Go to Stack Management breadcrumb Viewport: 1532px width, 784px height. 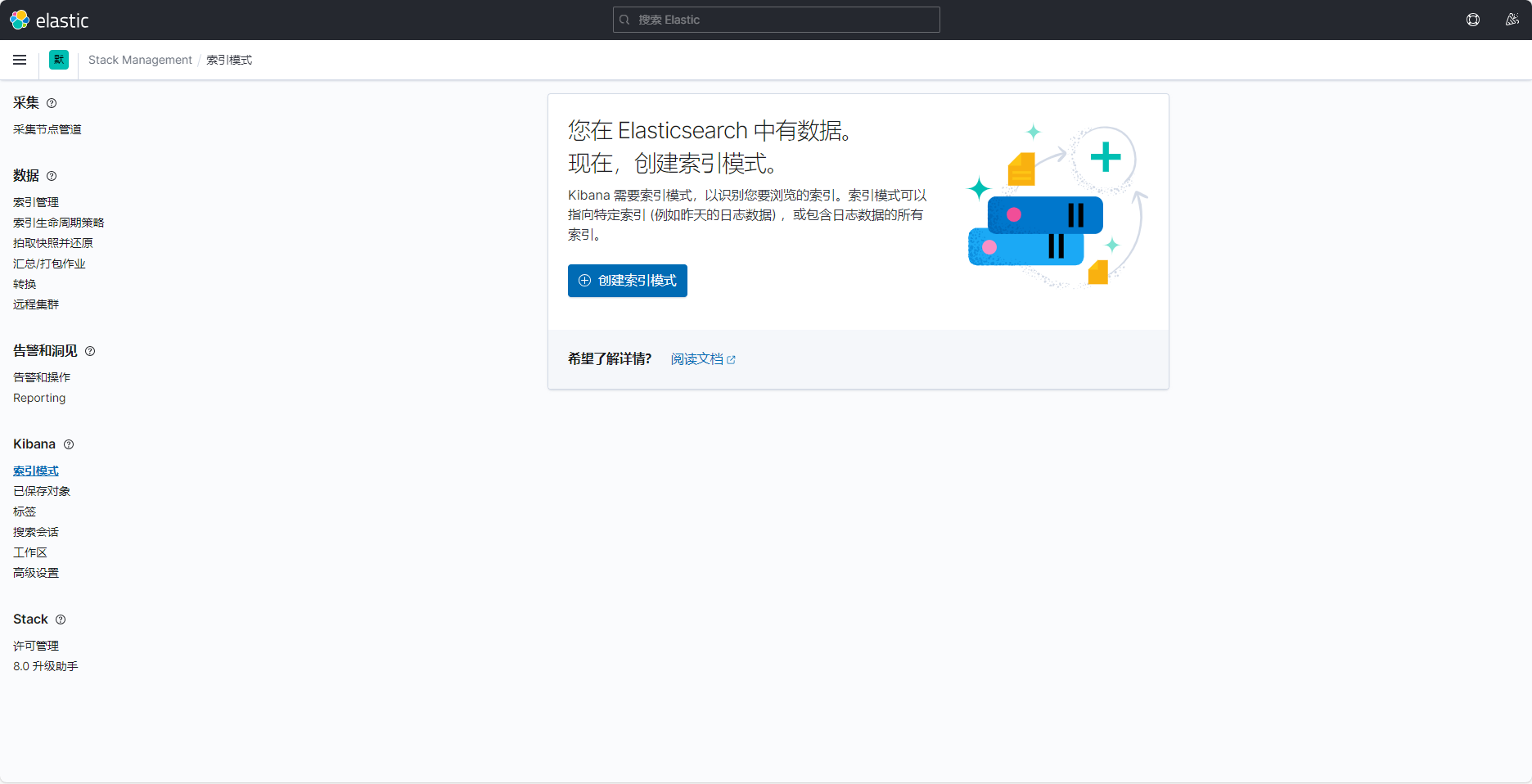(x=140, y=60)
